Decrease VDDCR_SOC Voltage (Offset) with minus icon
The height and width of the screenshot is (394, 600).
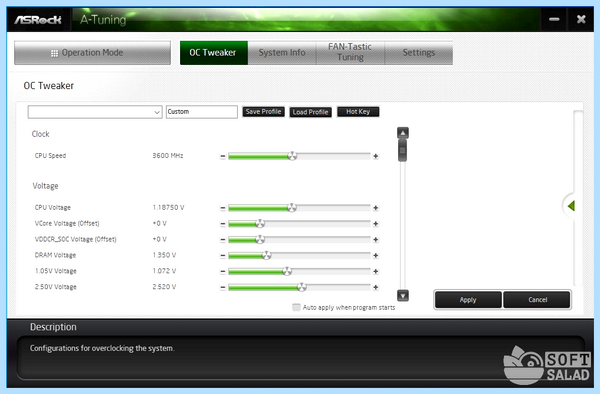223,240
